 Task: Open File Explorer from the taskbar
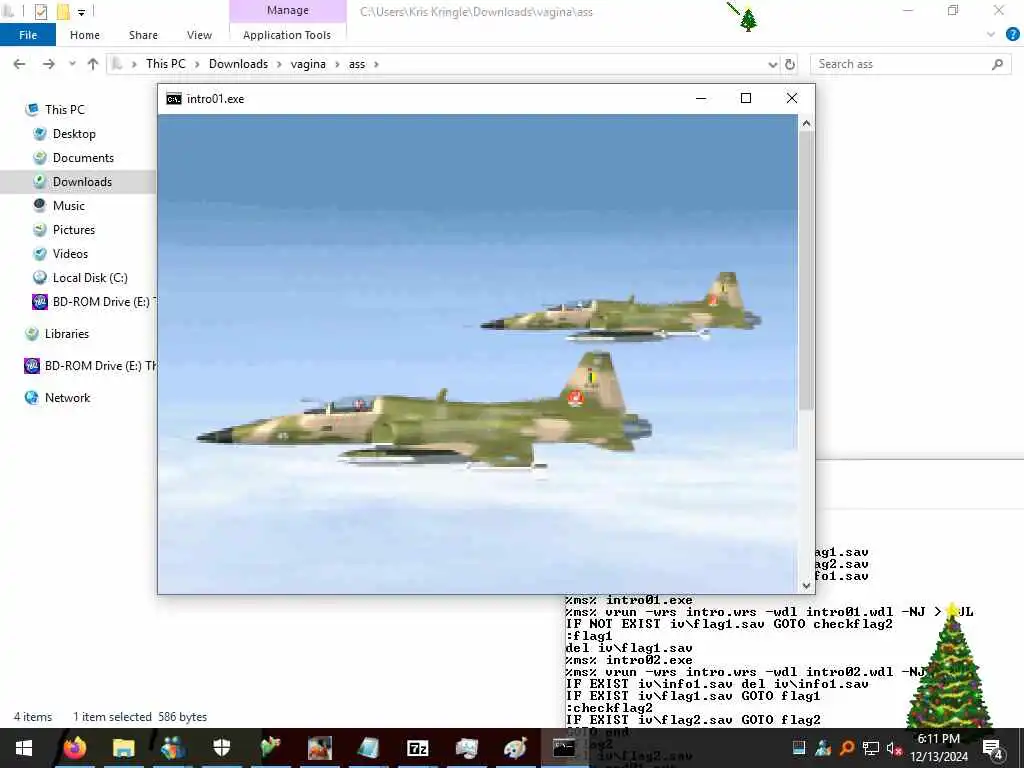tap(123, 748)
